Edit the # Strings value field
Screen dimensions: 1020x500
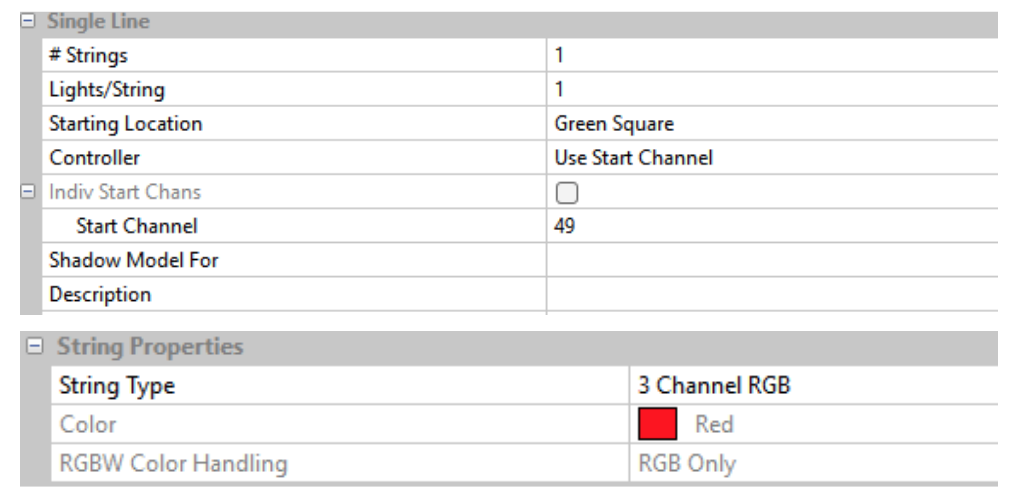[770, 56]
